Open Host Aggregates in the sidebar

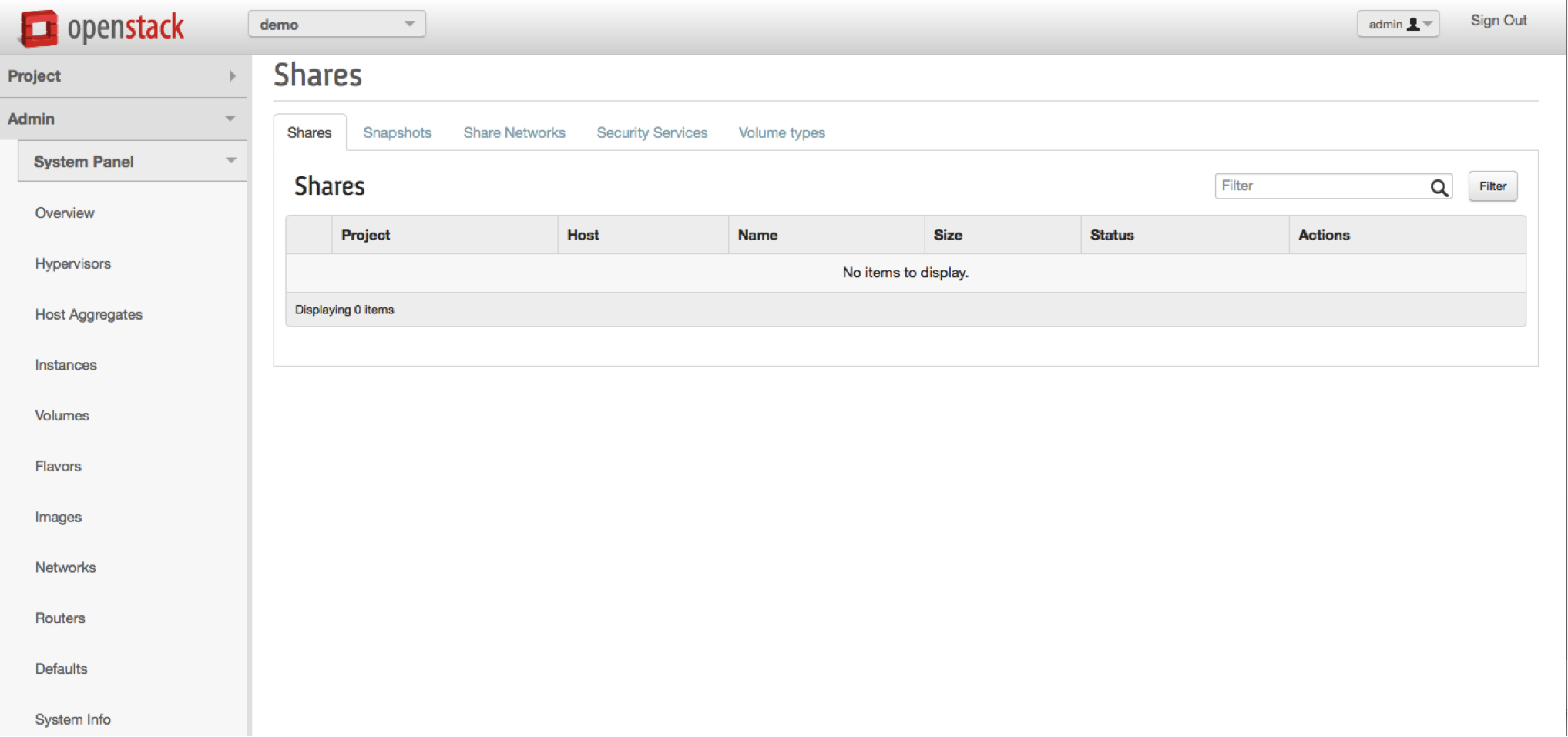tap(89, 314)
